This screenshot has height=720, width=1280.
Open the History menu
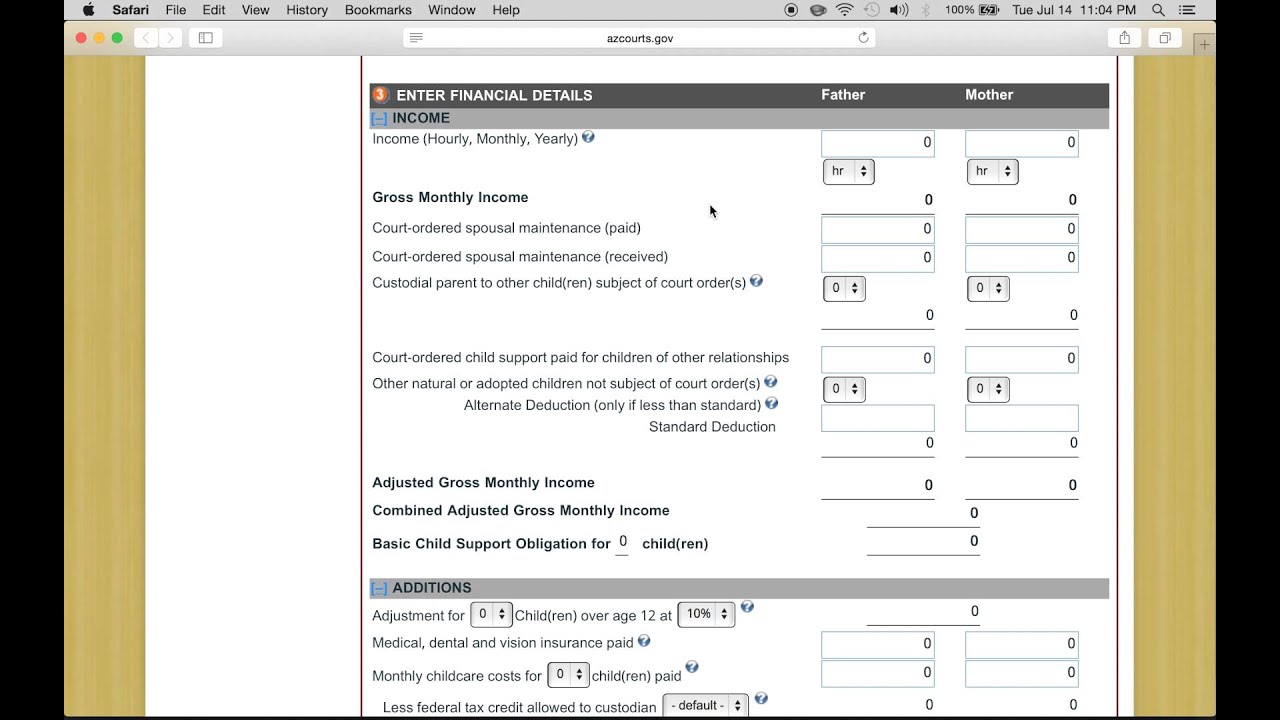tap(307, 10)
